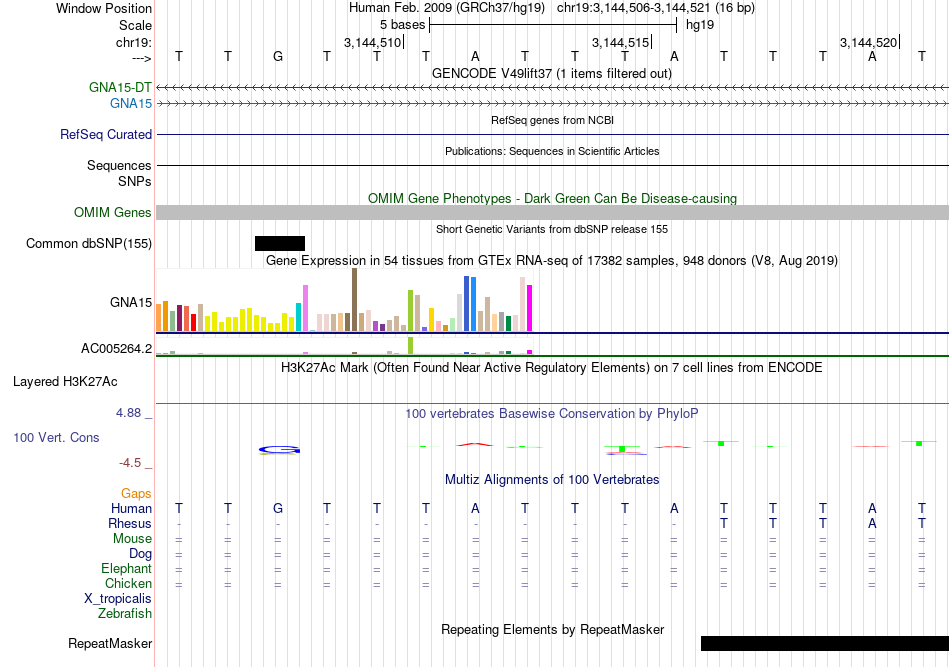Viewport: 950px width, 667px height.
Task: Click 'Publications: Sequences in Scientific Articles' title
Action: pos(552,151)
